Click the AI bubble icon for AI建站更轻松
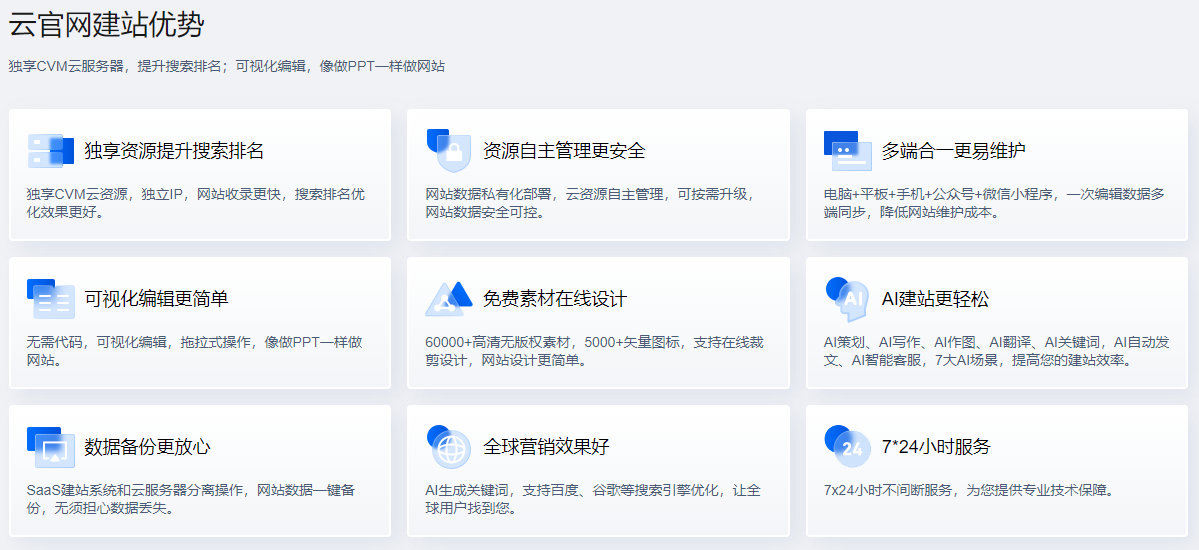Image resolution: width=1199 pixels, height=550 pixels. [x=846, y=299]
